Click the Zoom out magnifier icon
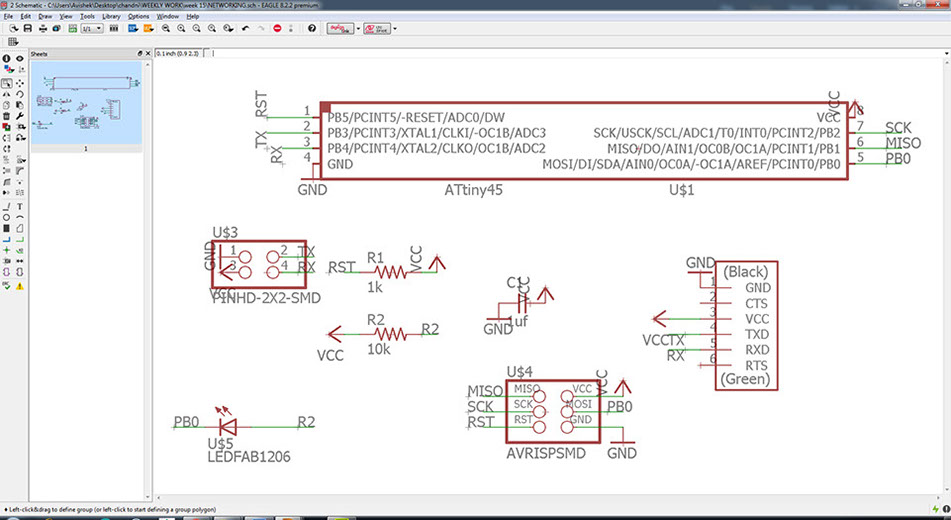951x520 pixels. pos(197,29)
